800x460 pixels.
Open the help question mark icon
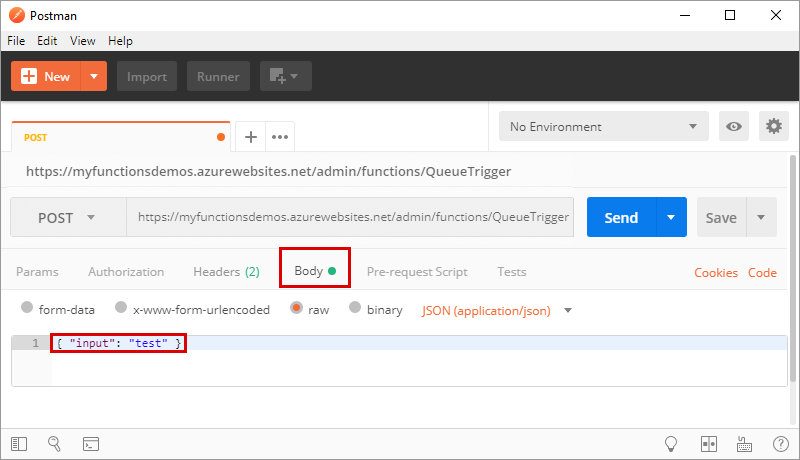[781, 444]
